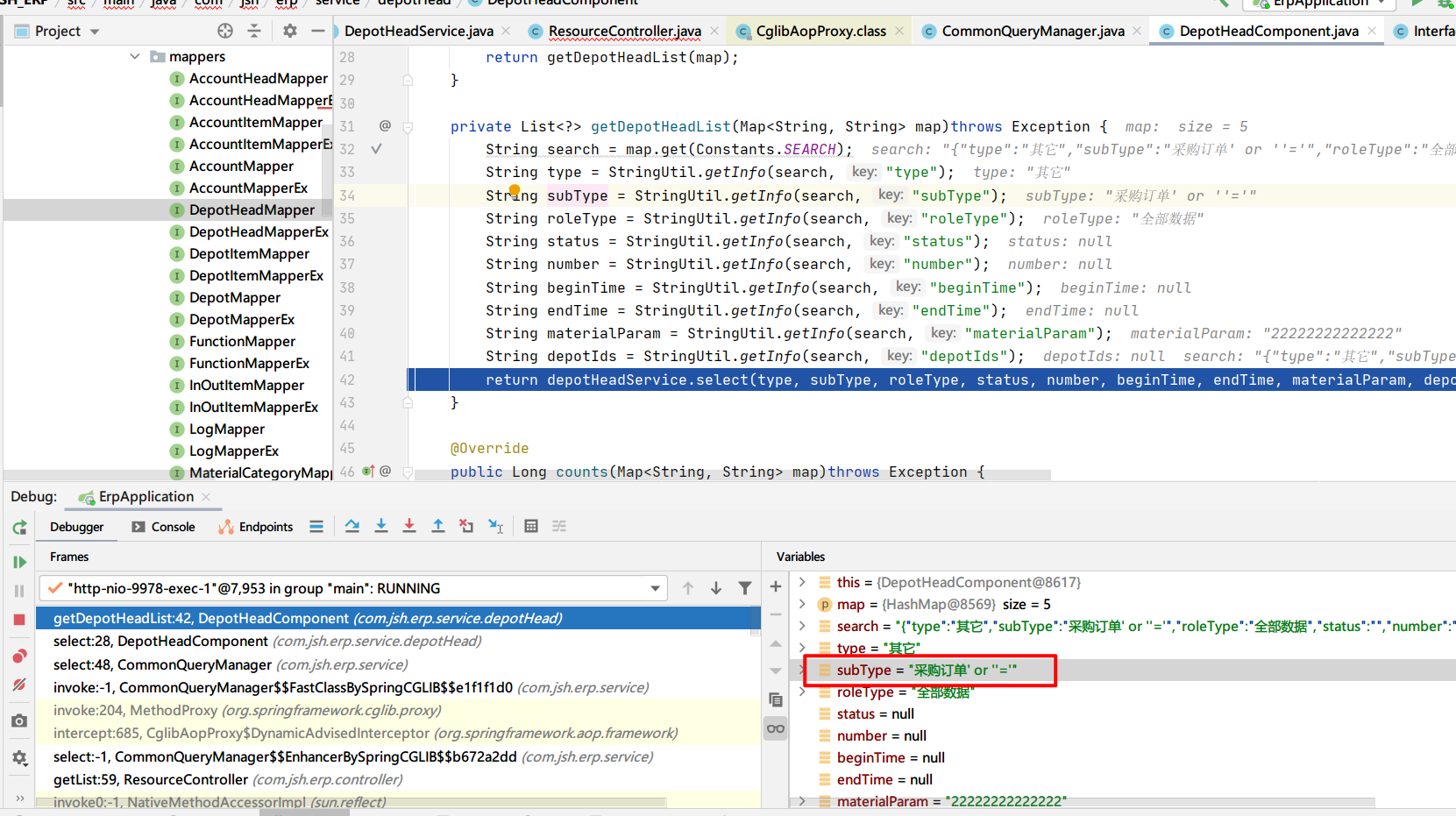
Task: Switch to the Console tab
Action: 164,527
